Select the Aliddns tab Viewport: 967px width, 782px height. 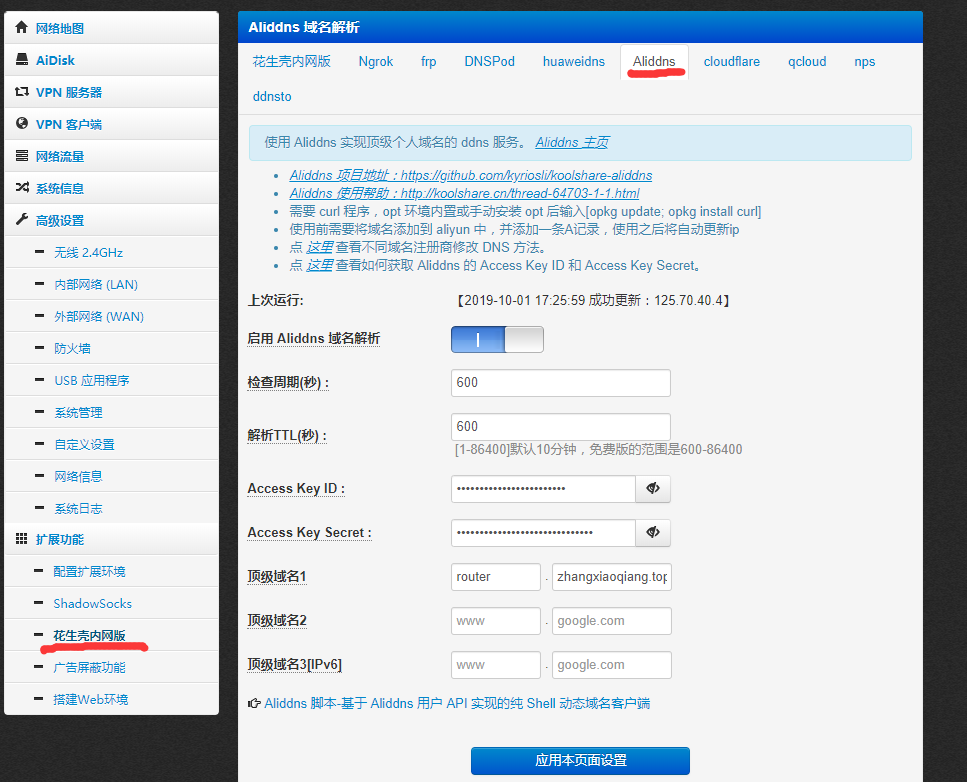tap(654, 62)
